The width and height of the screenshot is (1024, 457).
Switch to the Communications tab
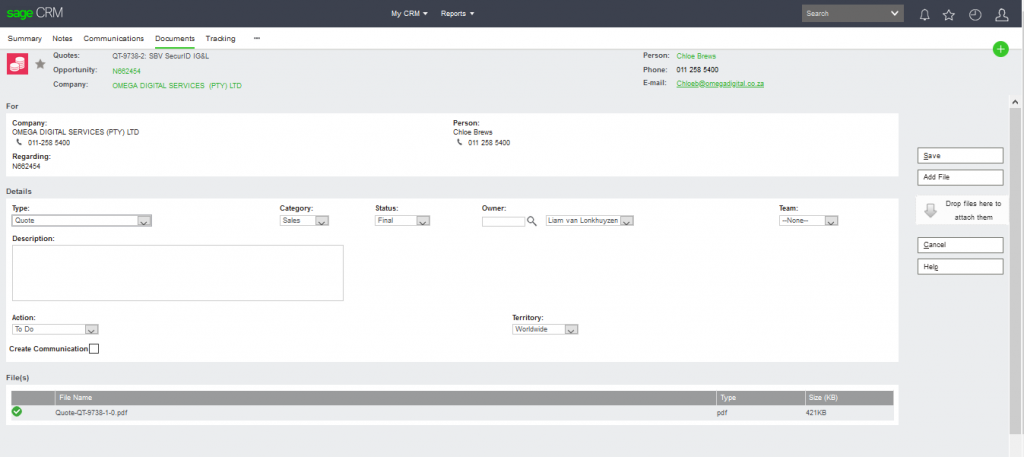(113, 38)
